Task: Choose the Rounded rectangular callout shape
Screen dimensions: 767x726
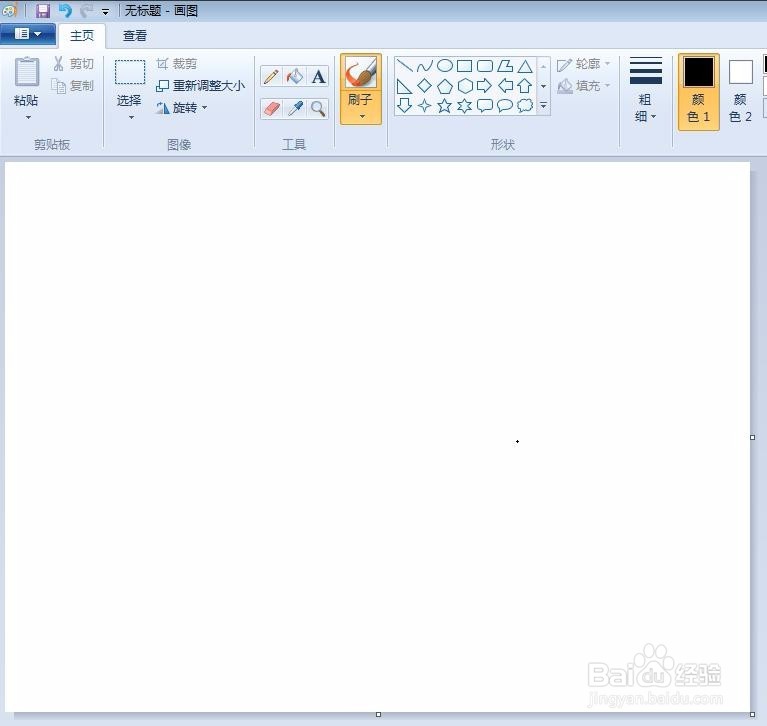Action: [485, 105]
